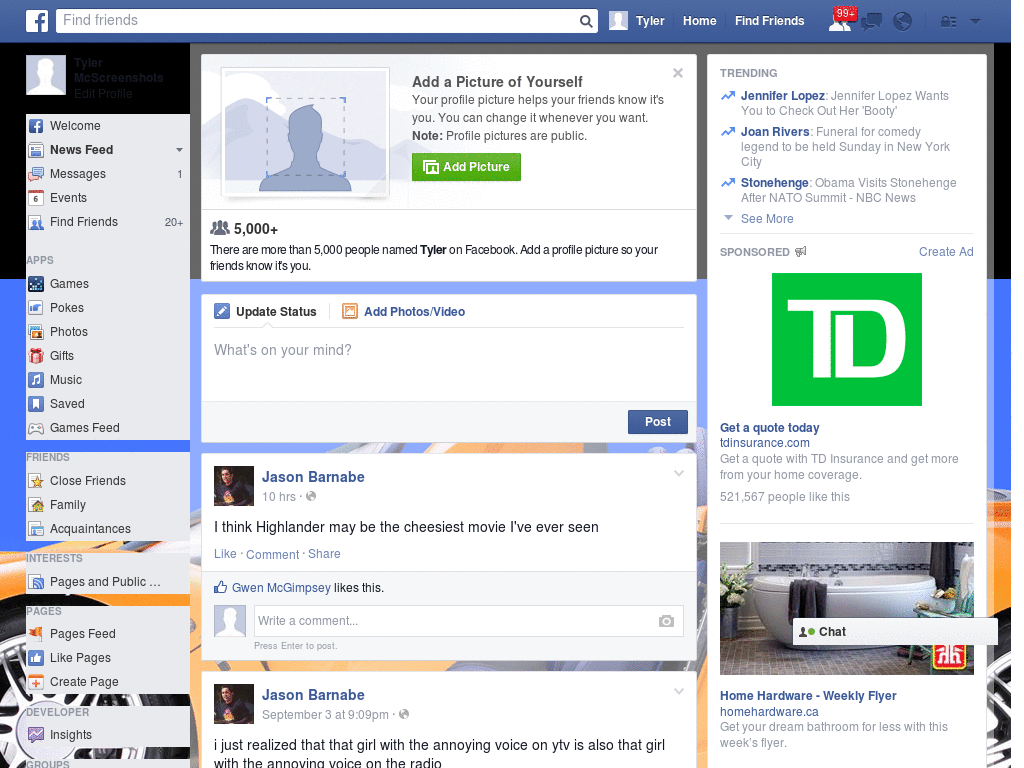Open the Chat bar
1024x768 pixels.
(x=895, y=632)
